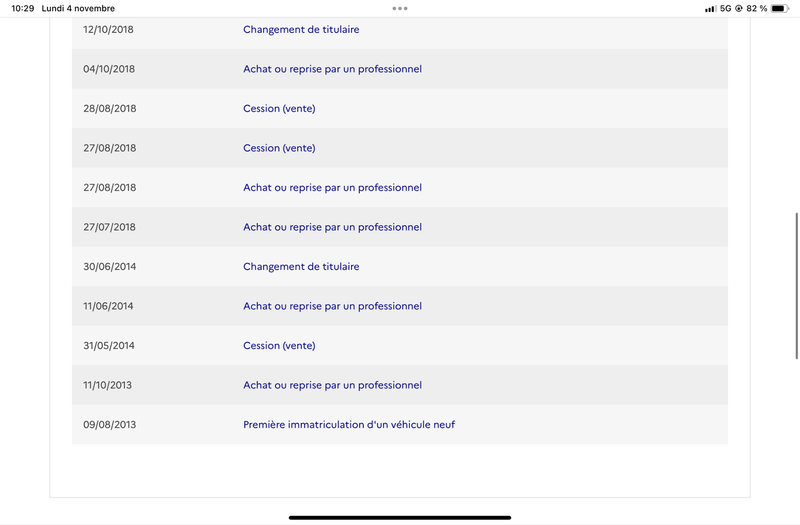This screenshot has height=525, width=800.
Task: Open Achat ou reprise entry dated 11/06/2014
Action: (332, 306)
